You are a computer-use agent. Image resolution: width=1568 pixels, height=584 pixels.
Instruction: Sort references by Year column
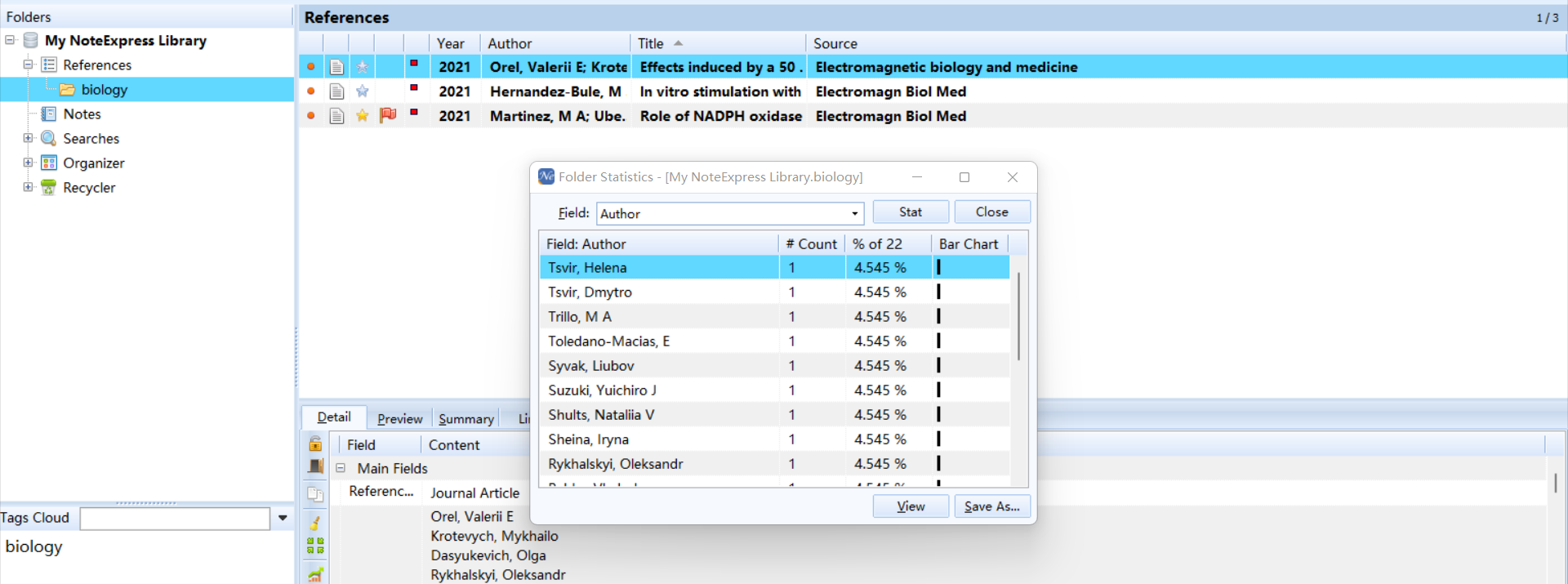coord(453,43)
